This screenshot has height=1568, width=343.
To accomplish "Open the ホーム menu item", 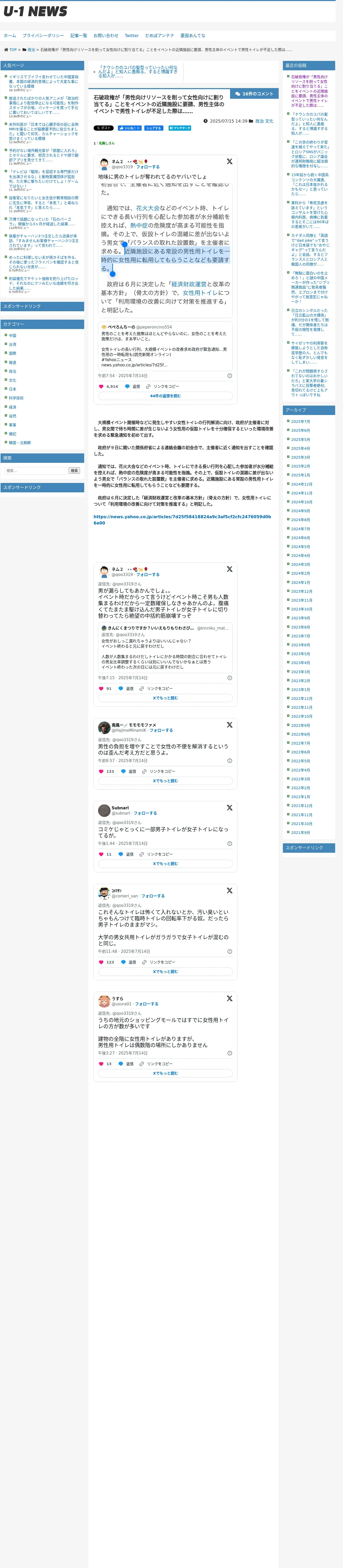I will click(10, 36).
